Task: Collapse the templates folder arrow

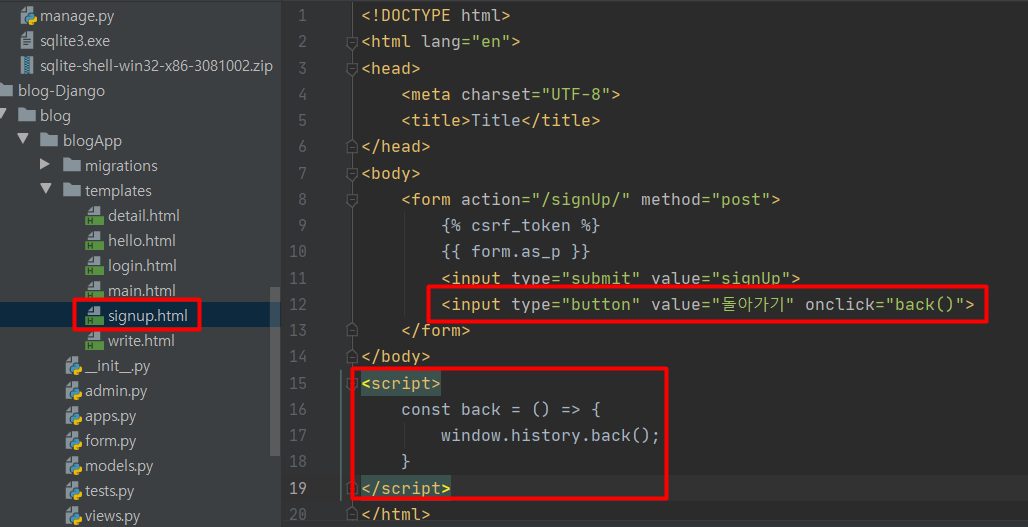Action: [x=46, y=189]
